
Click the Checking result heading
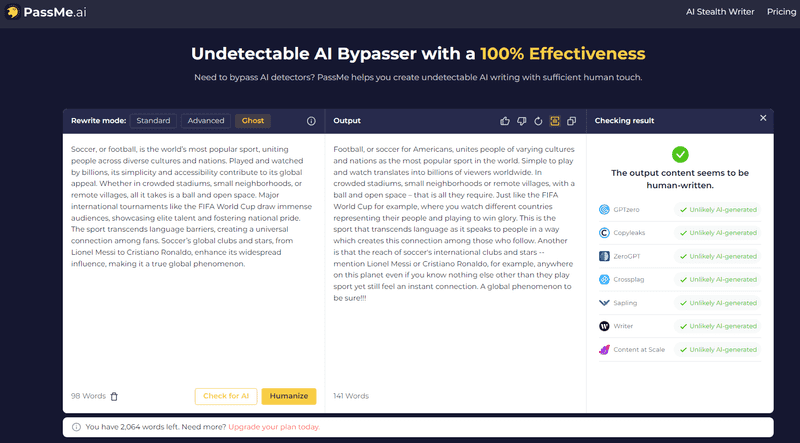(x=624, y=121)
